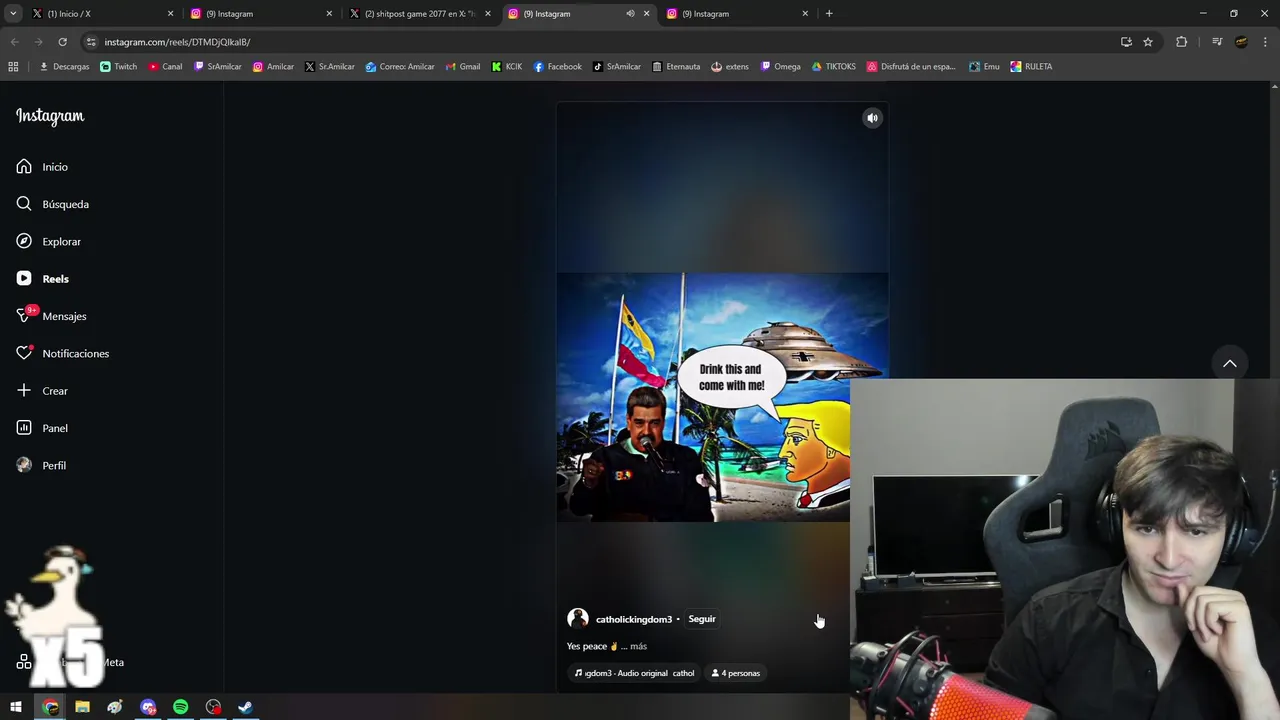1280x720 pixels.
Task: Open Omega bookmark
Action: tap(780, 67)
